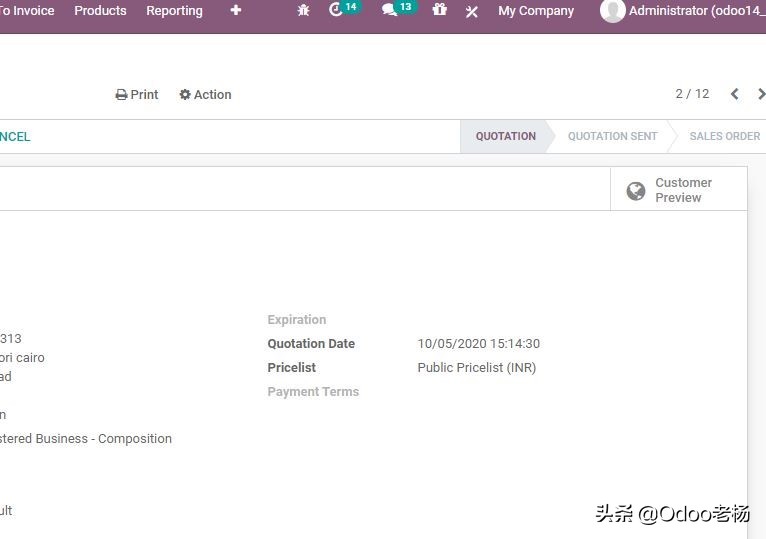This screenshot has width=766, height=539.
Task: Open the Reporting menu
Action: coord(174,10)
